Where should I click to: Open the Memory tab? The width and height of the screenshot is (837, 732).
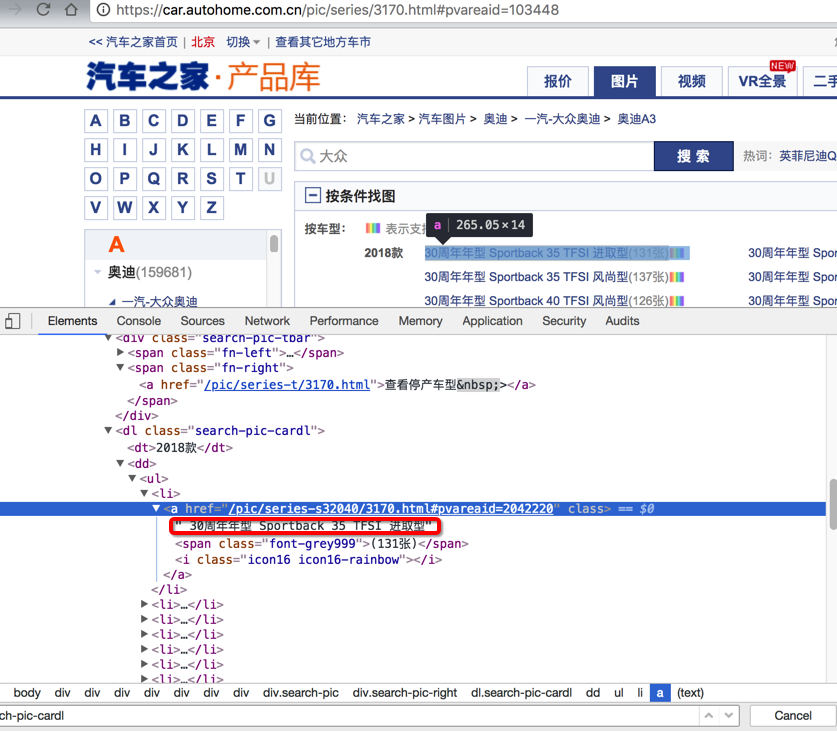click(x=420, y=321)
